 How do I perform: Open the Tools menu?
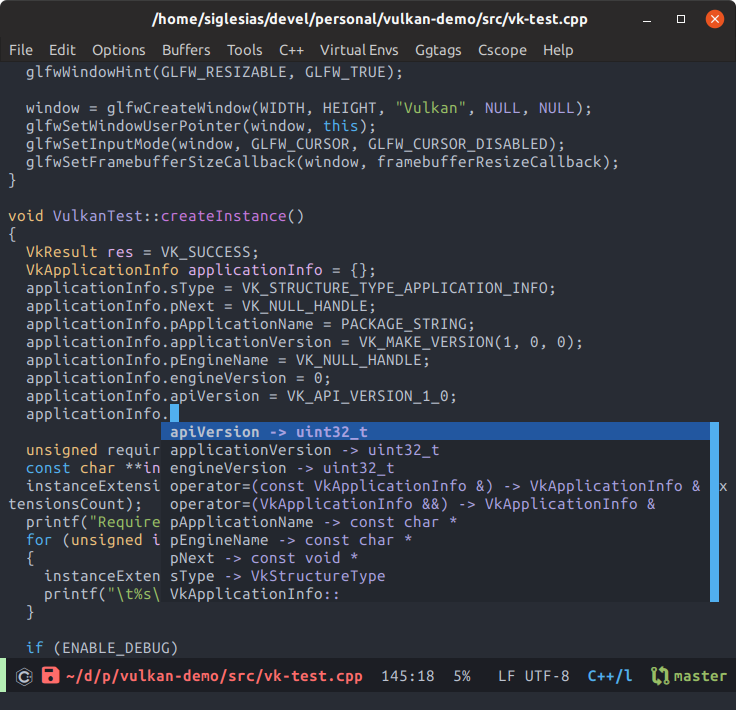click(245, 50)
